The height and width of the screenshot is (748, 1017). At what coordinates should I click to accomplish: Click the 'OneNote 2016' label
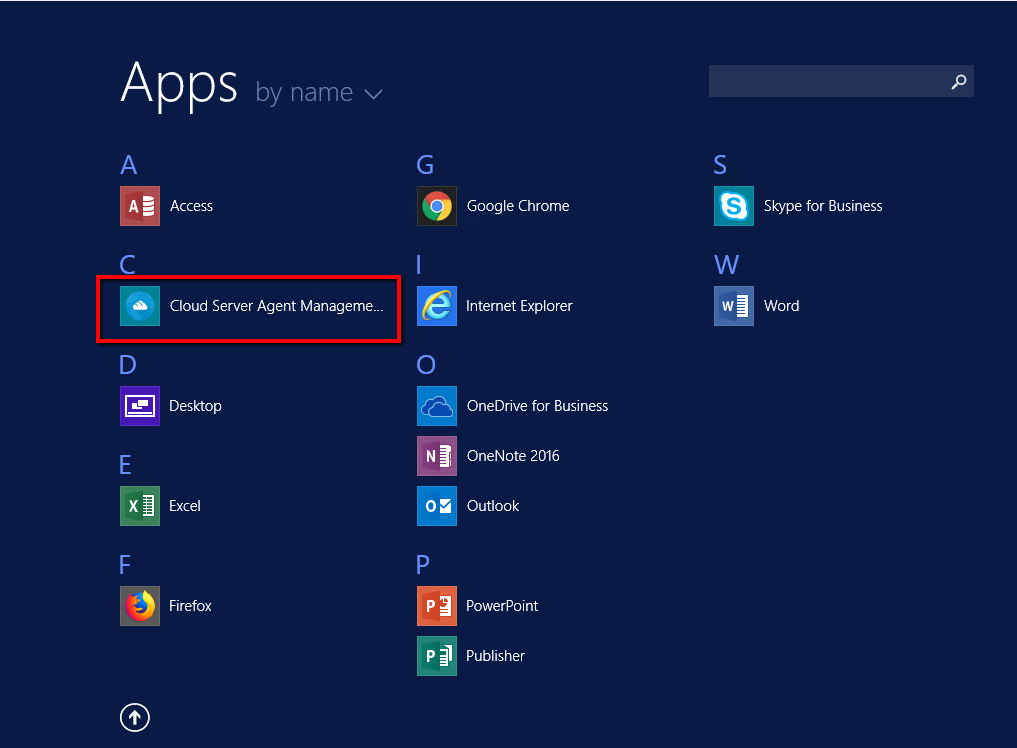[x=513, y=455]
